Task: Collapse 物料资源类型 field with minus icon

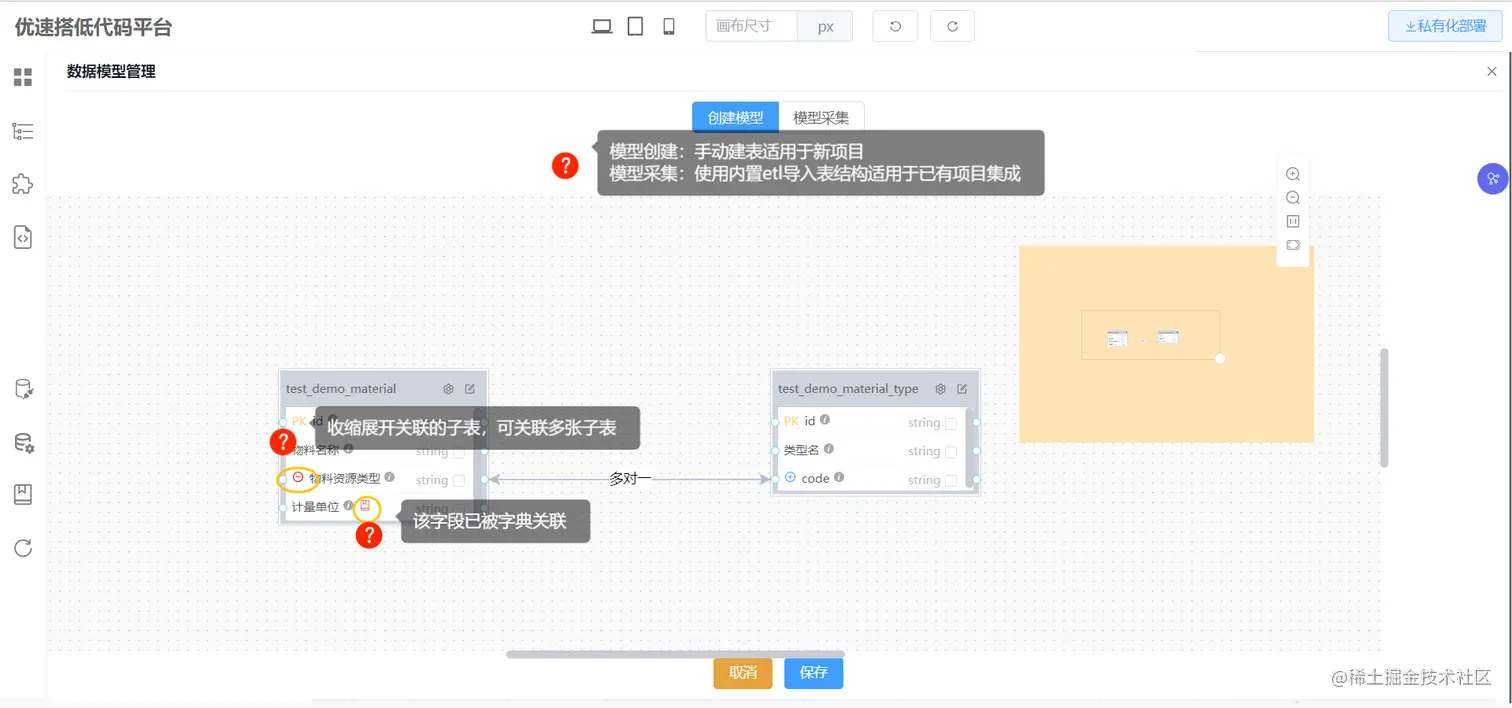Action: point(297,476)
